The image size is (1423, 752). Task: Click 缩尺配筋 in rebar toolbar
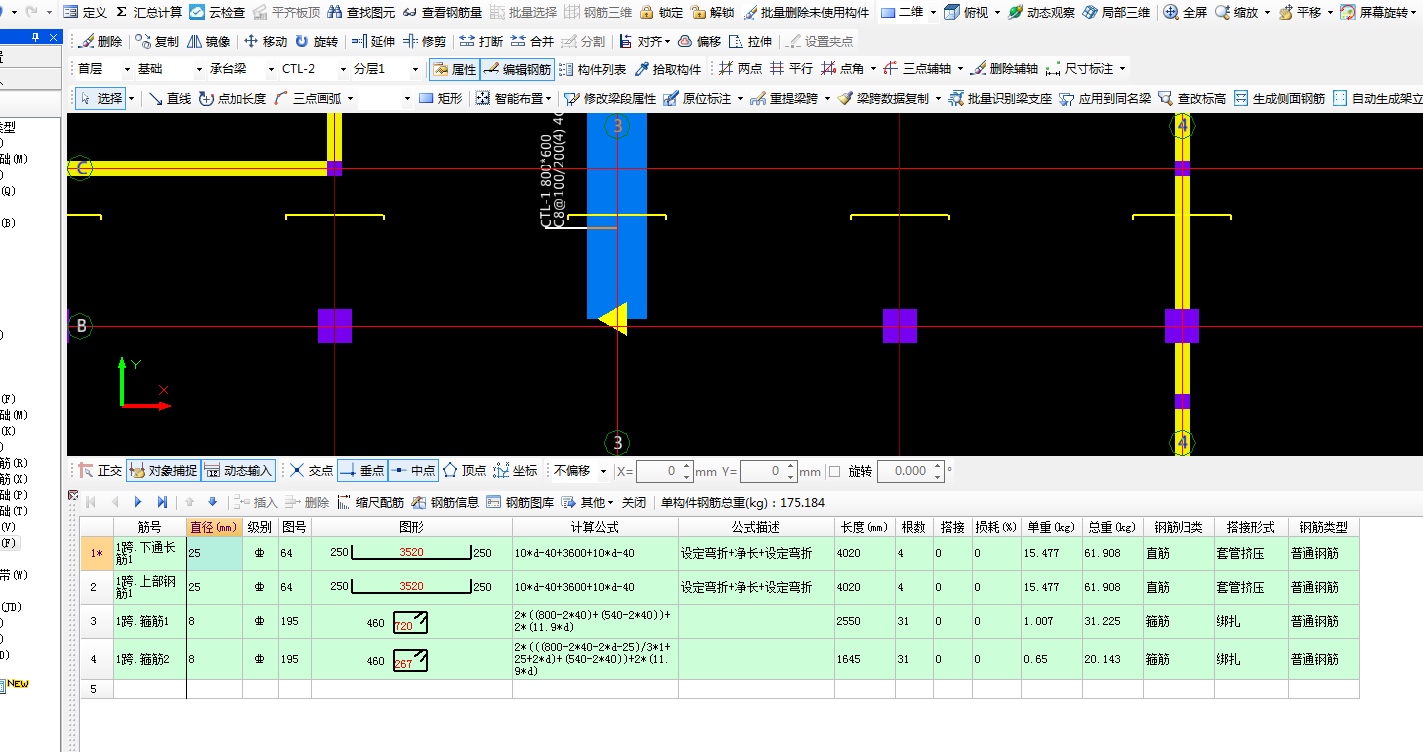371,502
